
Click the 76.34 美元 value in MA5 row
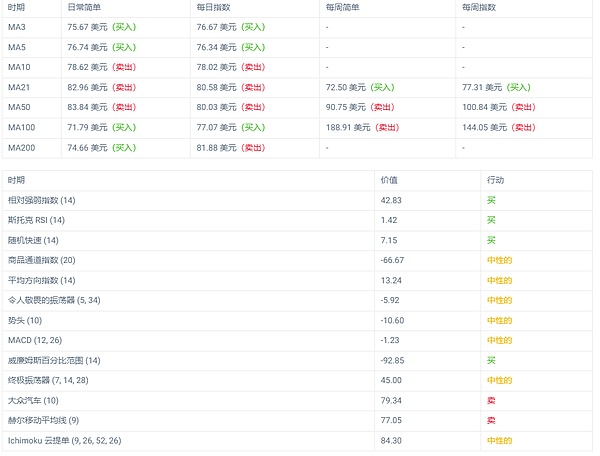pyautogui.click(x=217, y=47)
